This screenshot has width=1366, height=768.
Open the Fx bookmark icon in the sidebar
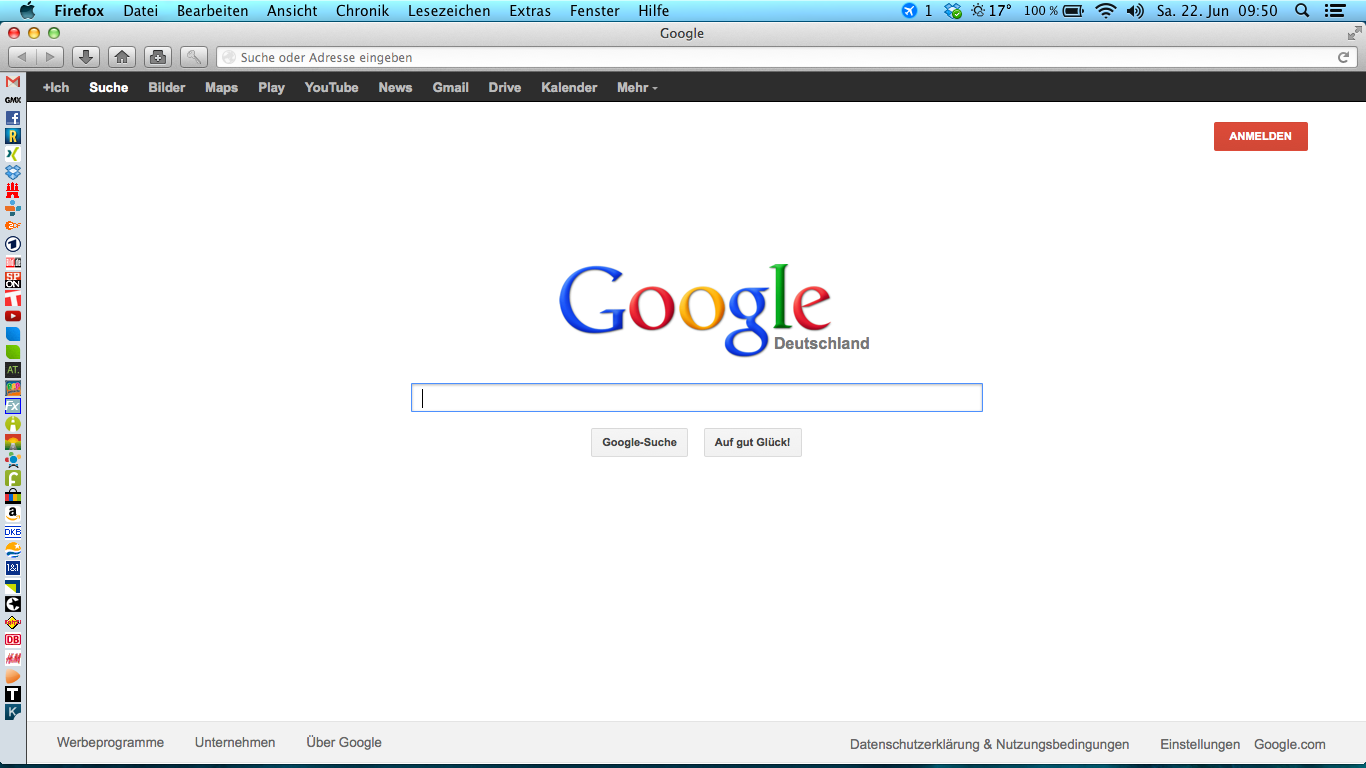[13, 406]
